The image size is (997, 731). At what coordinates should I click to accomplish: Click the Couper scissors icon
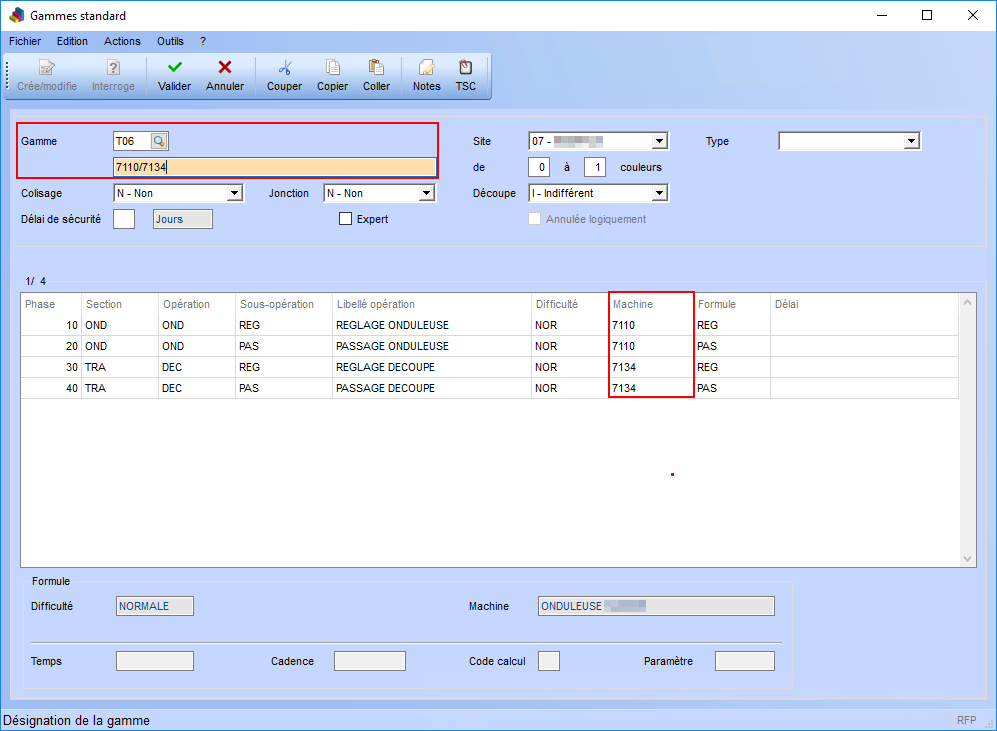pyautogui.click(x=284, y=68)
